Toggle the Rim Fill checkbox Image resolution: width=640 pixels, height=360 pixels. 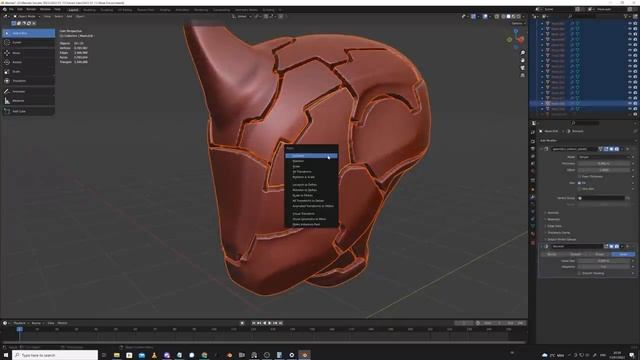click(580, 183)
